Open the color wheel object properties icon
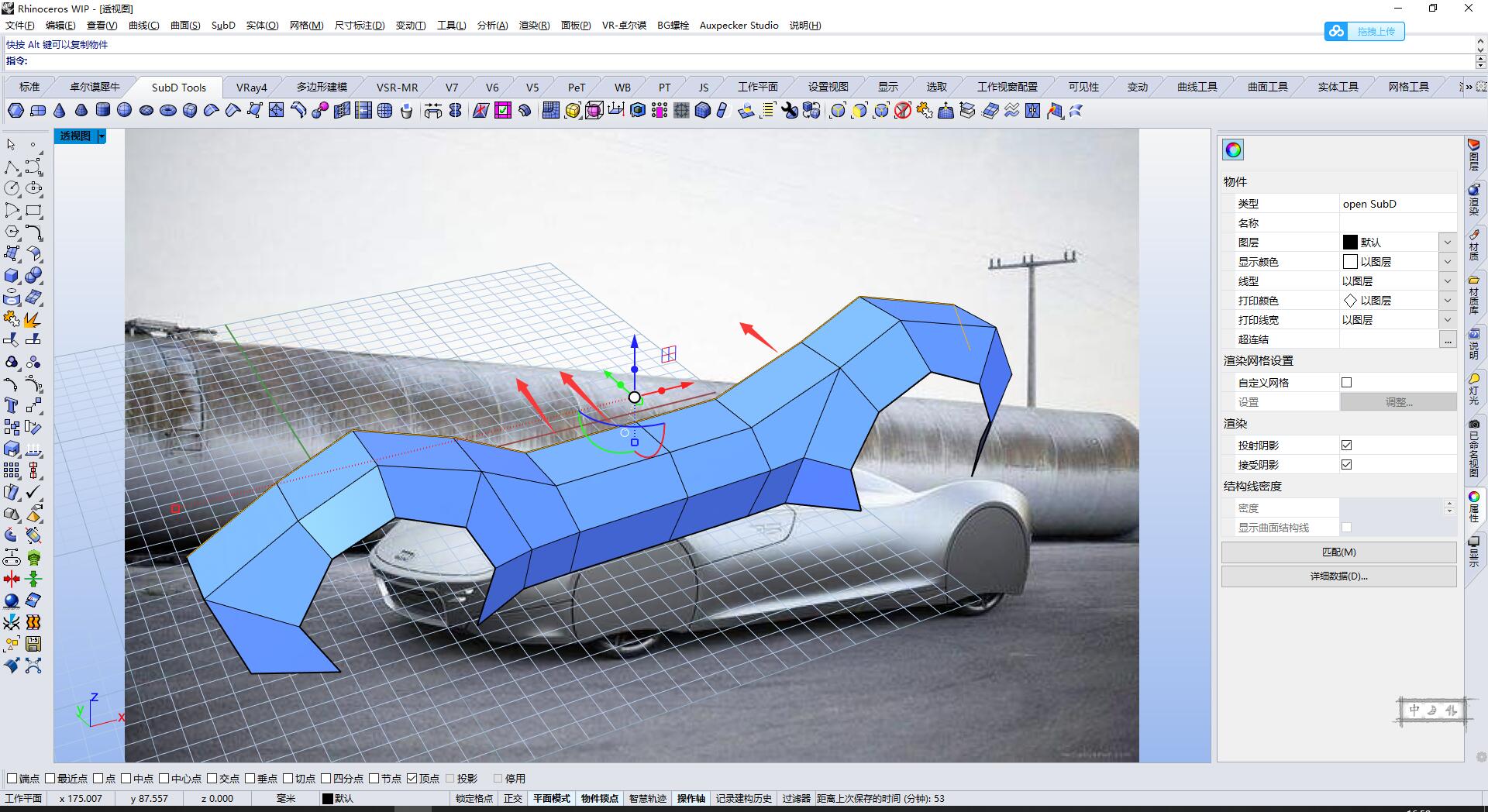The width and height of the screenshot is (1488, 812). click(1233, 150)
